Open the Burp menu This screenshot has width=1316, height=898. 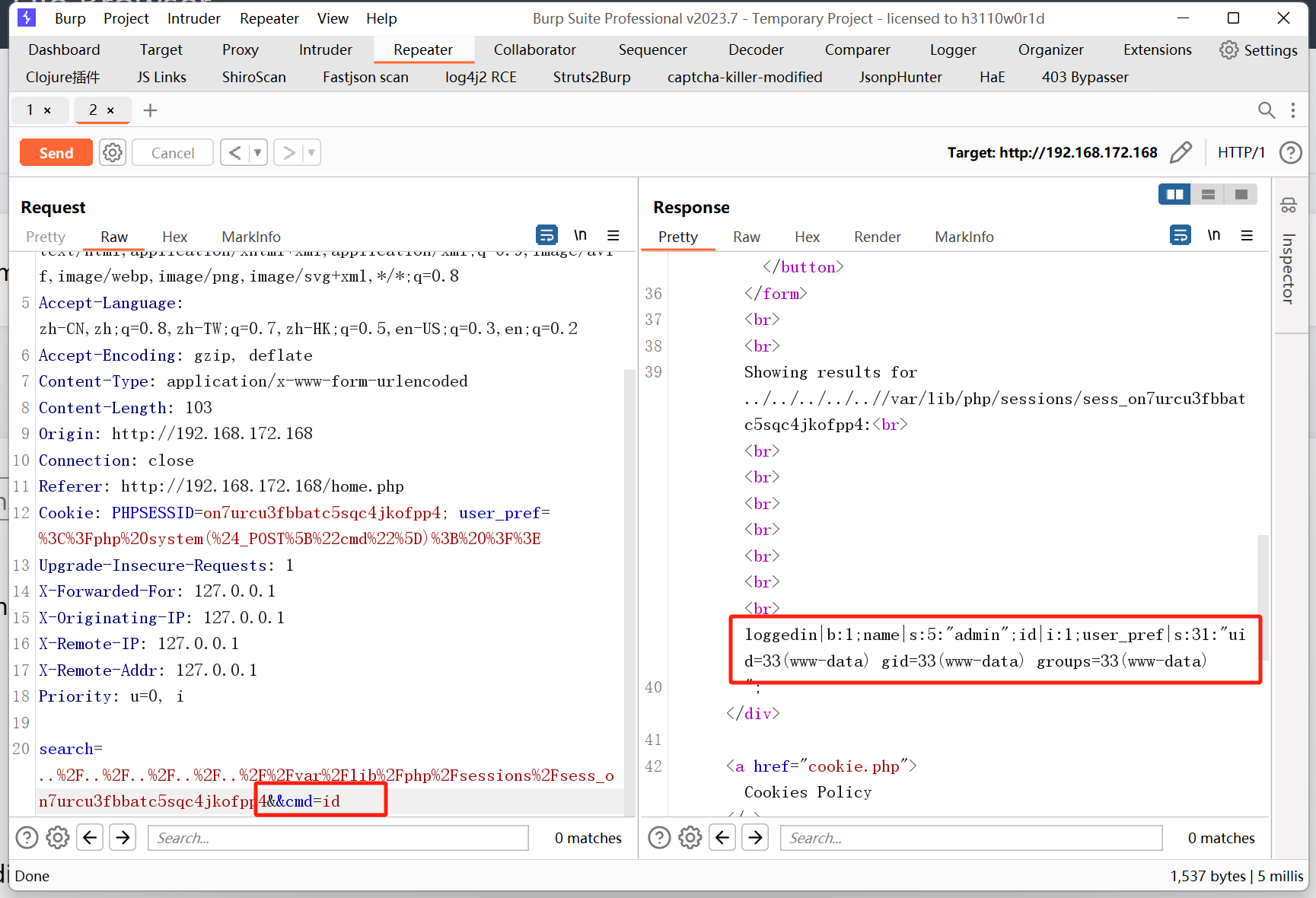(70, 18)
